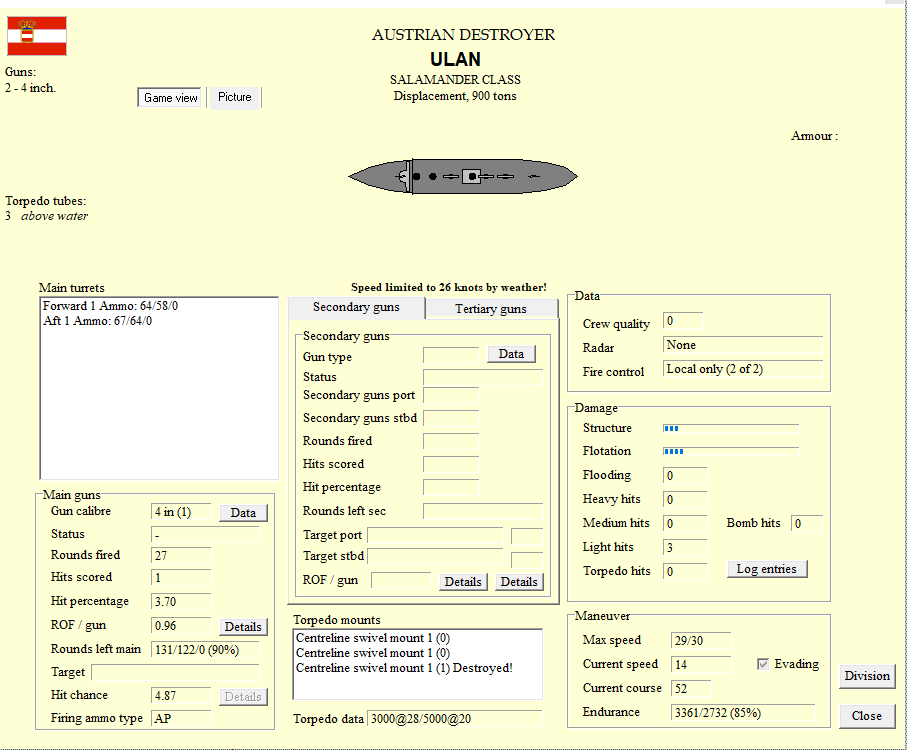Click the Current speed field
This screenshot has width=907, height=750.
[701, 664]
